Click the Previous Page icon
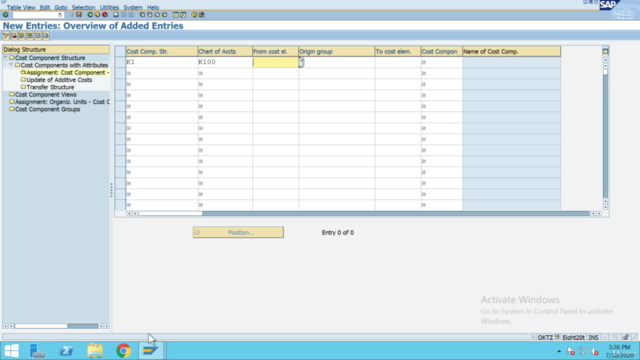Viewport: 640px width, 360px height. tap(150, 15)
